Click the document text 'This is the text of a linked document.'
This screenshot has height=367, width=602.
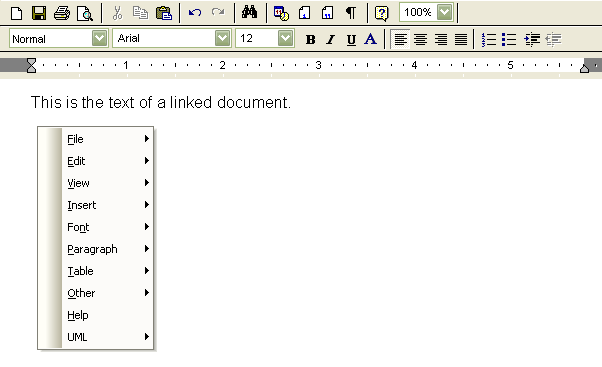click(161, 102)
